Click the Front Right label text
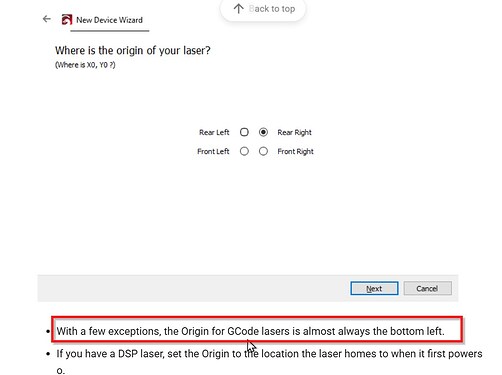 295,151
